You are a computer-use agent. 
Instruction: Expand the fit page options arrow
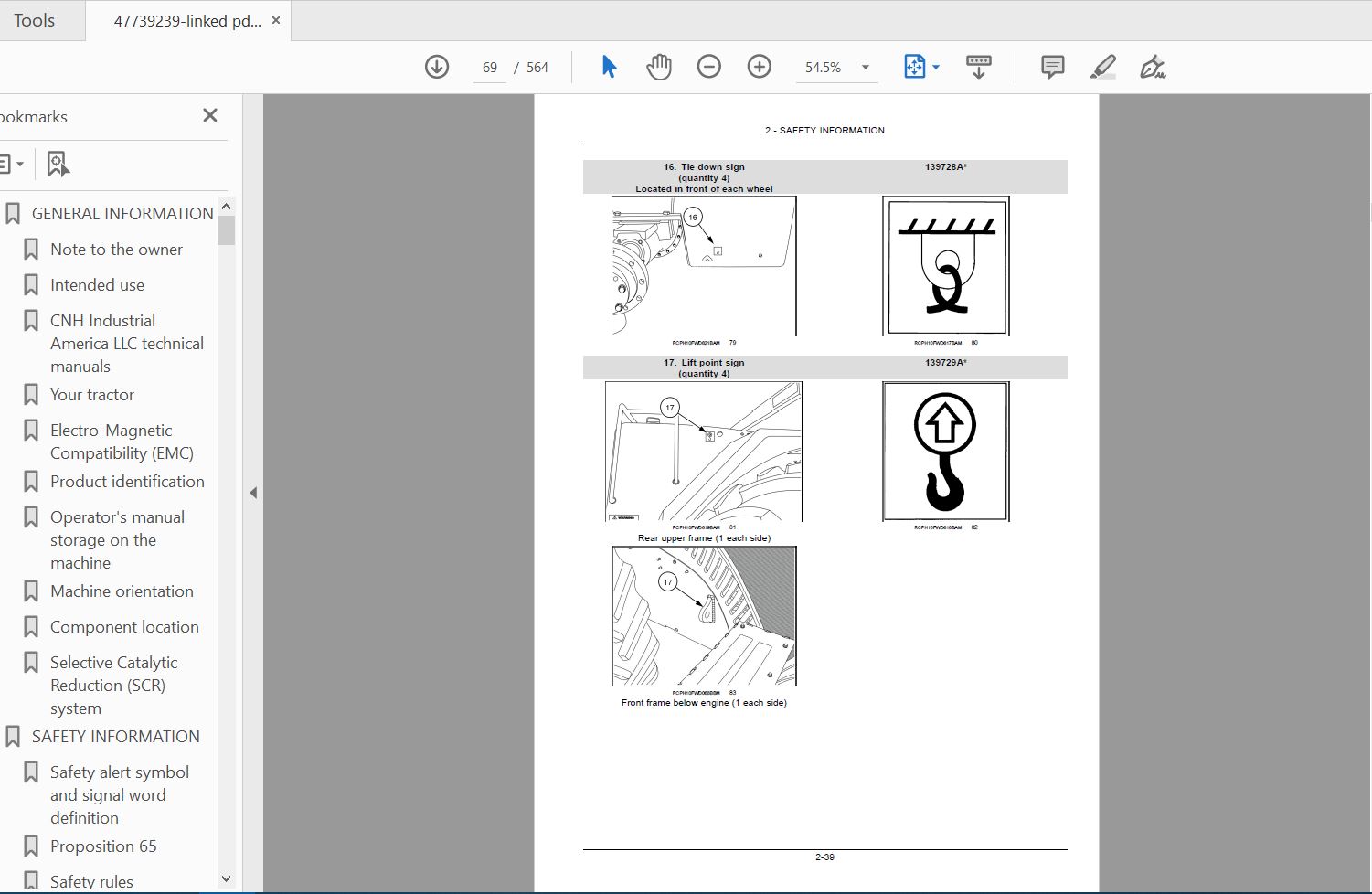pos(936,67)
